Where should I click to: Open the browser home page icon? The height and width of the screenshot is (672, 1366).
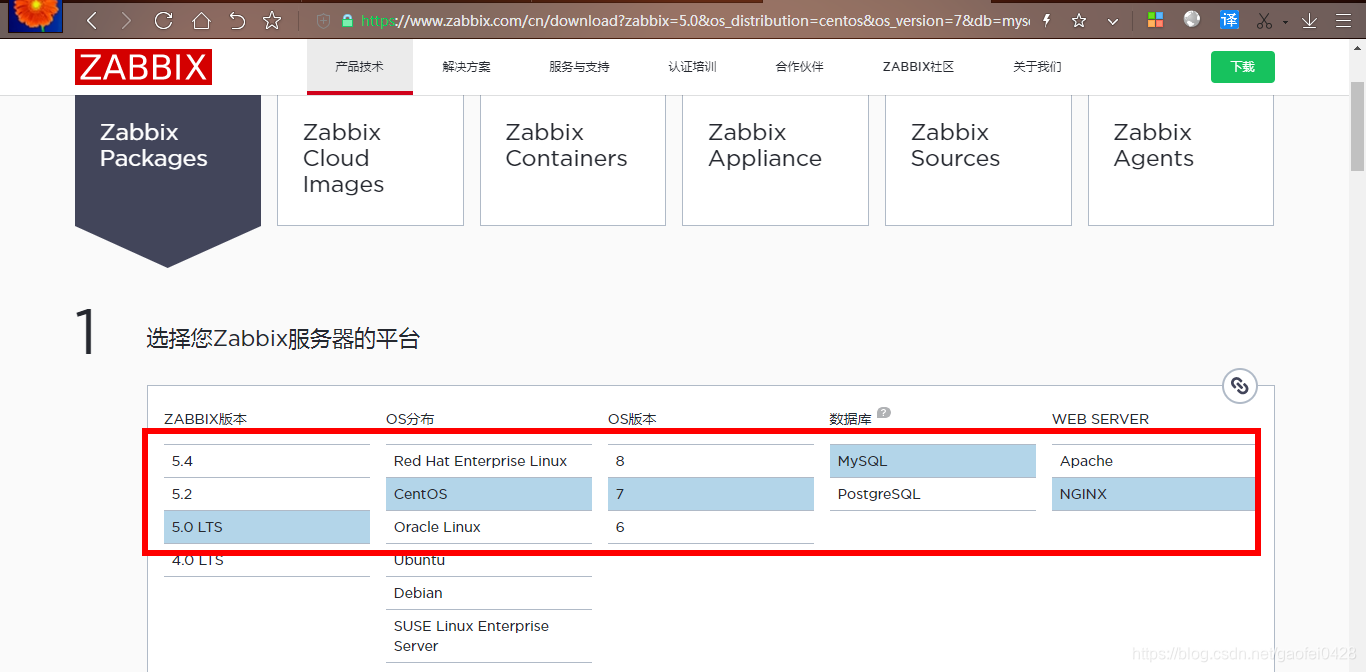(201, 20)
